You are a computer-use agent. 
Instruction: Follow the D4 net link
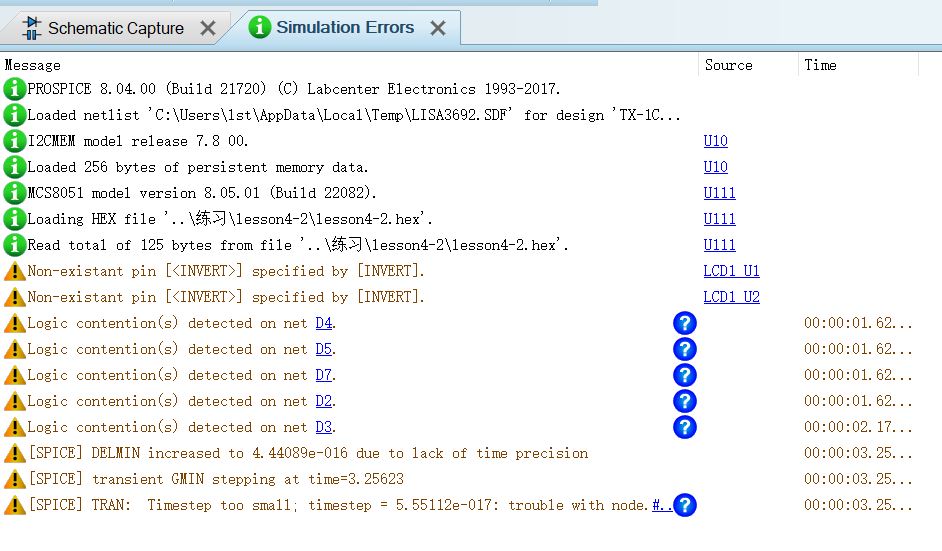[323, 323]
